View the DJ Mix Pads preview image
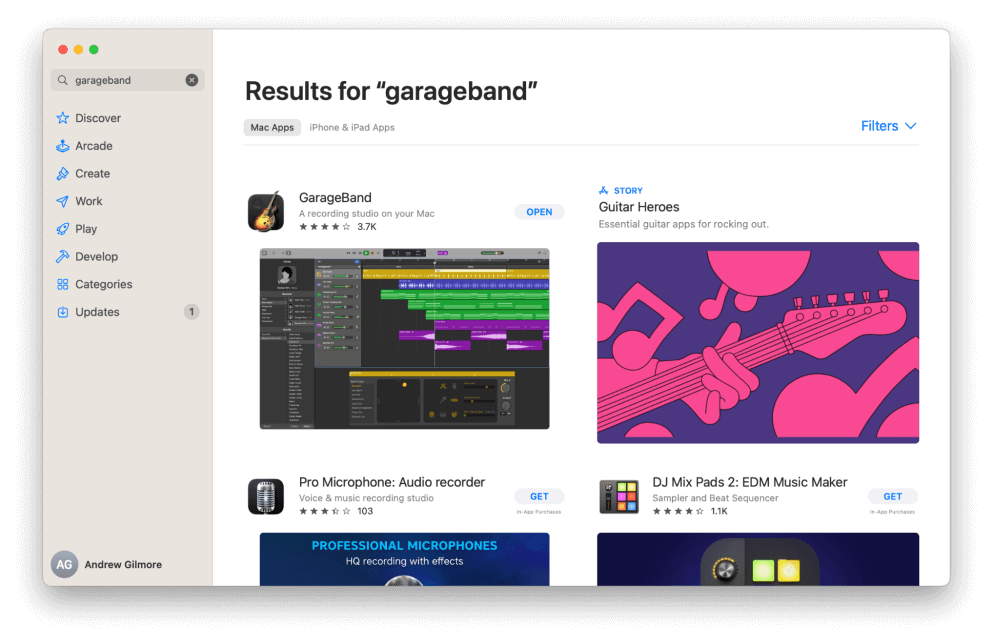 click(758, 559)
